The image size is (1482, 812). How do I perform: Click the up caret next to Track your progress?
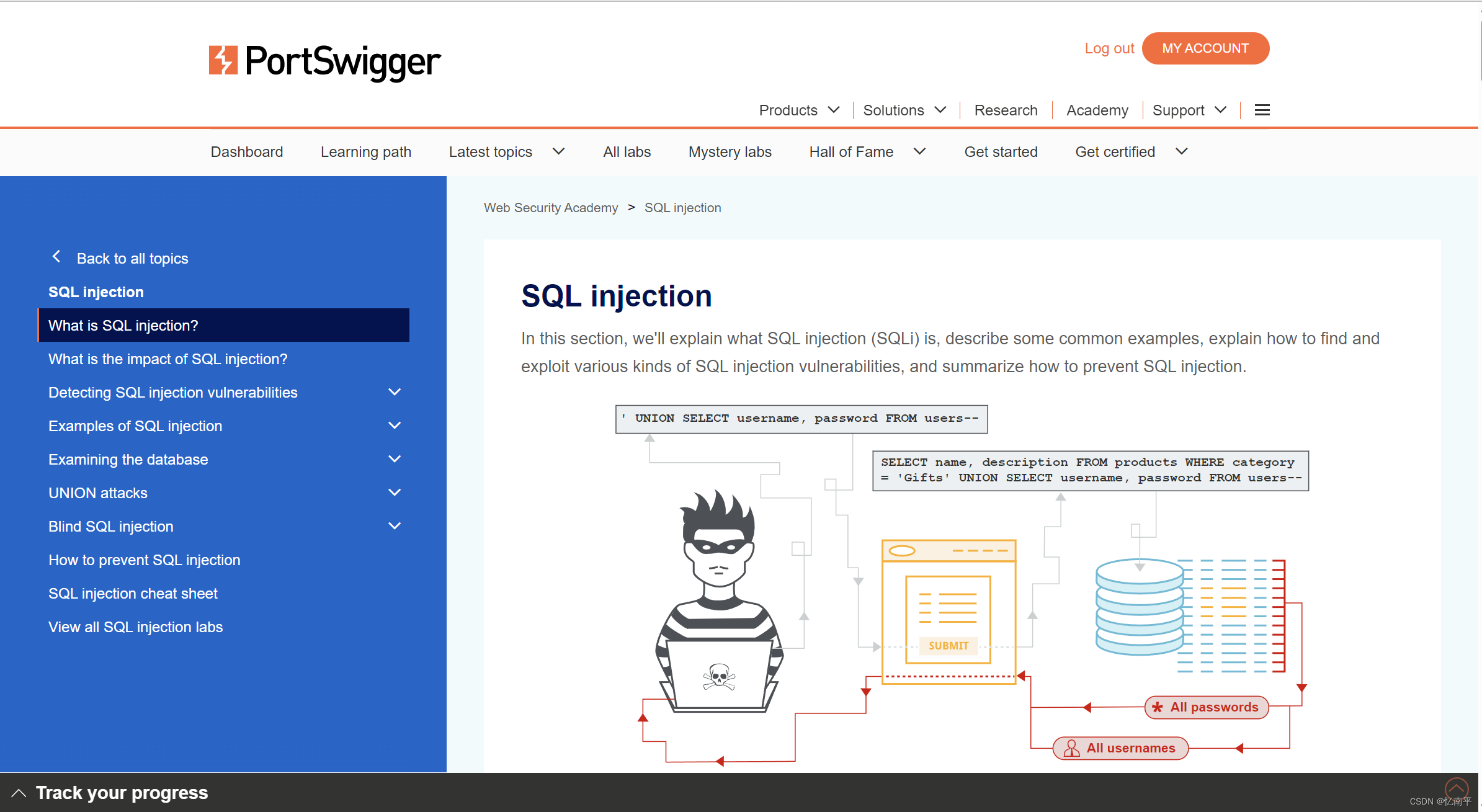tap(19, 793)
